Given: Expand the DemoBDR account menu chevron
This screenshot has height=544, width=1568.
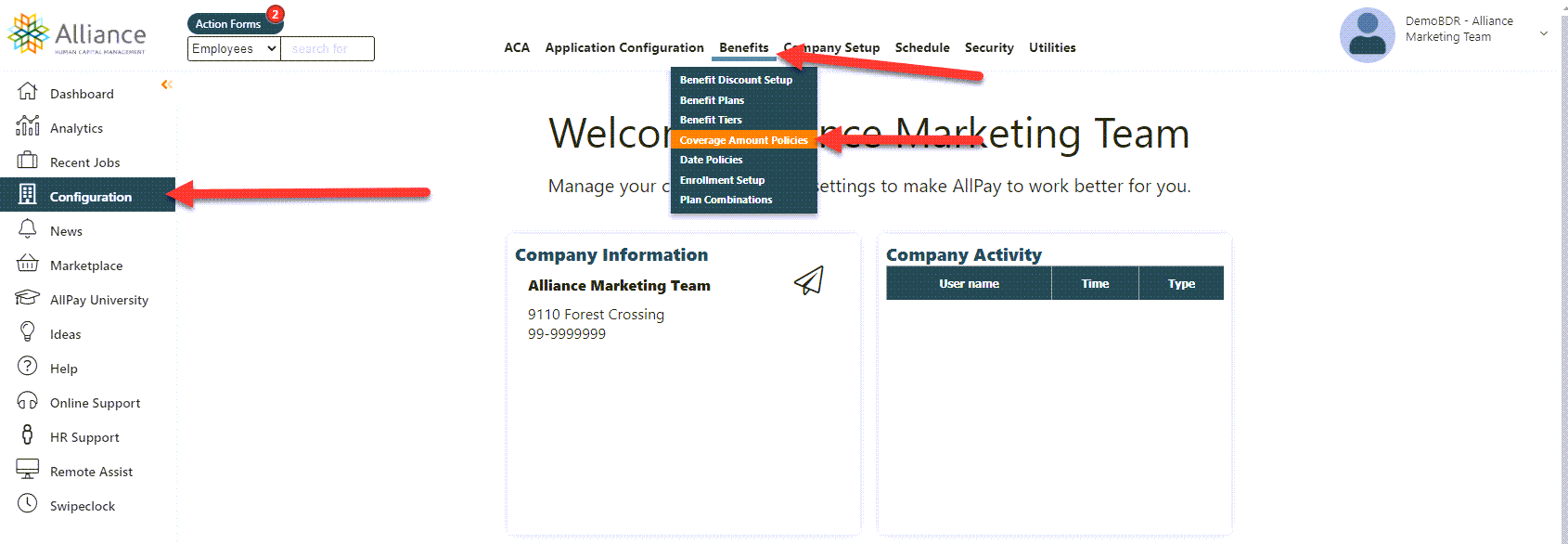Looking at the screenshot, I should pos(1544,33).
